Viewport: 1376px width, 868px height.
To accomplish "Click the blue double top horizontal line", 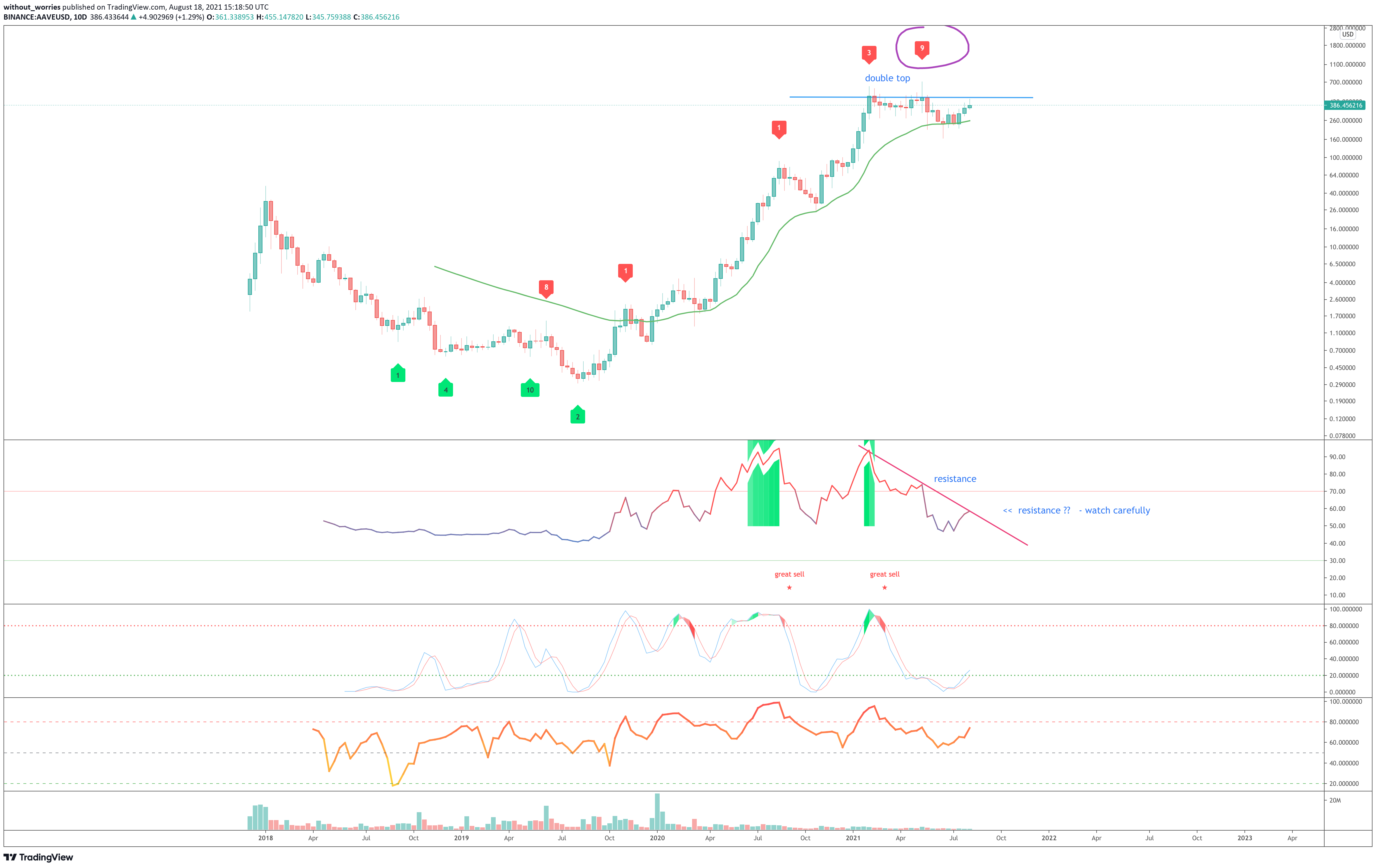I will pyautogui.click(x=911, y=97).
